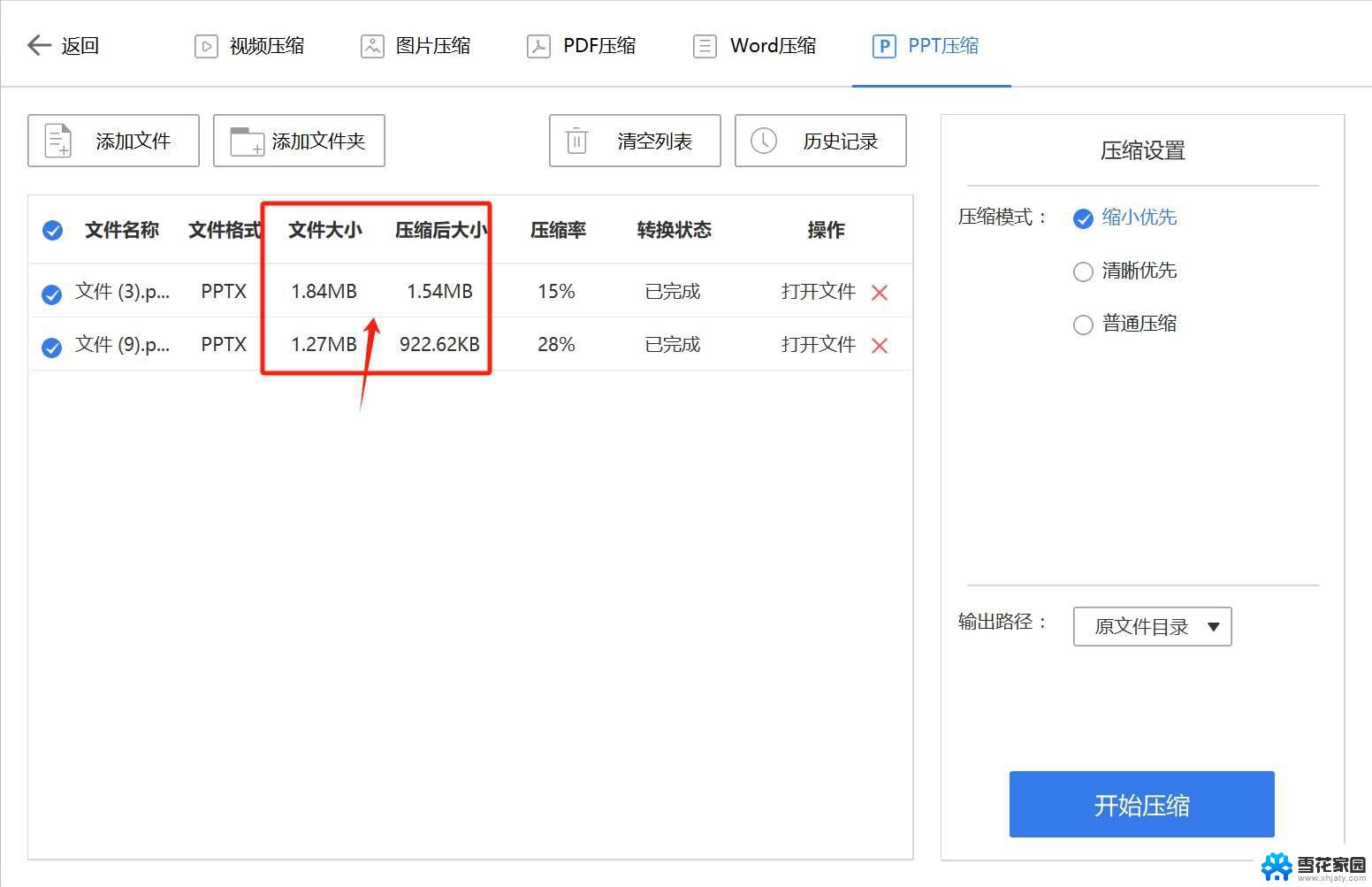
Task: Uncheck the 文件 (3) row checkbox
Action: click(52, 294)
